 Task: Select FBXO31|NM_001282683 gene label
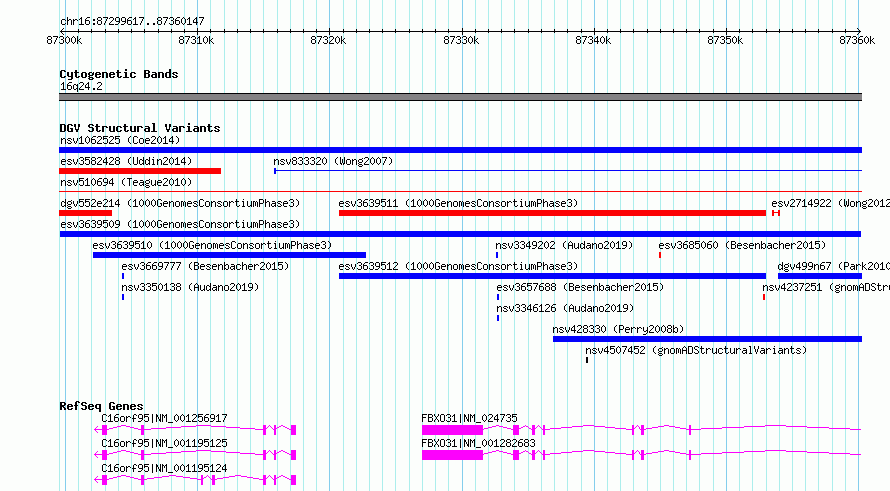(478, 443)
